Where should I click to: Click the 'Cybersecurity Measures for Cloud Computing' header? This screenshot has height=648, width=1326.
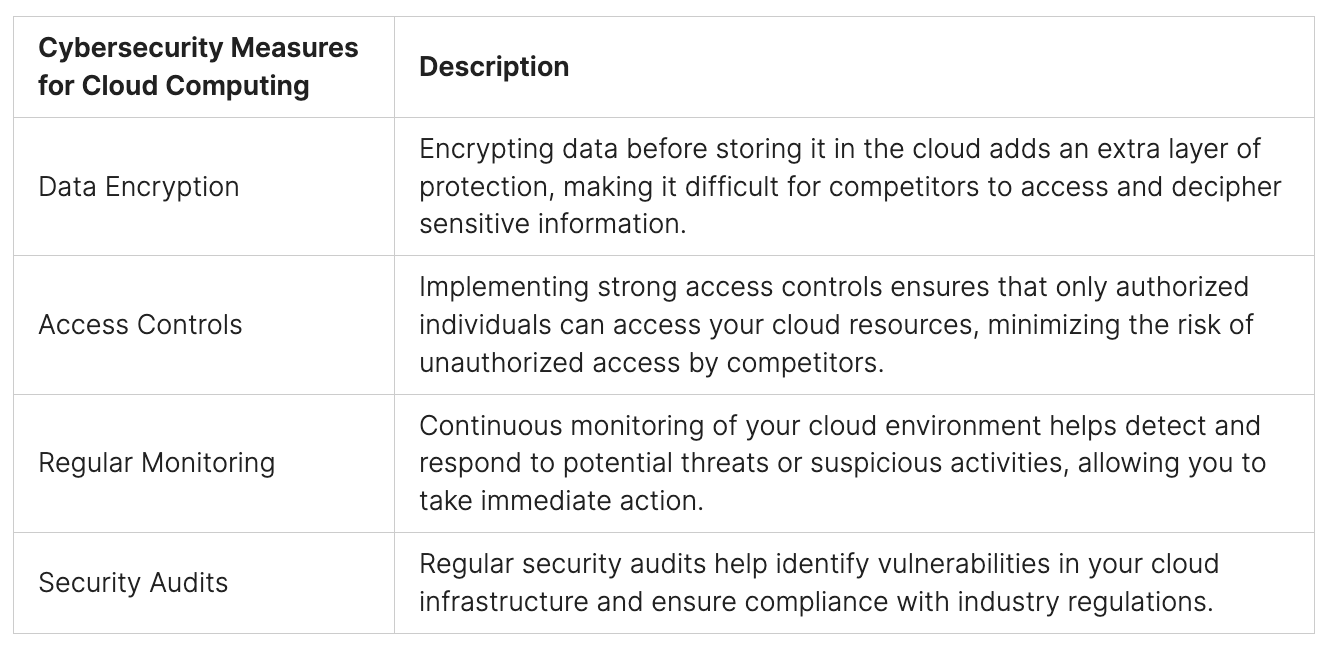(198, 66)
